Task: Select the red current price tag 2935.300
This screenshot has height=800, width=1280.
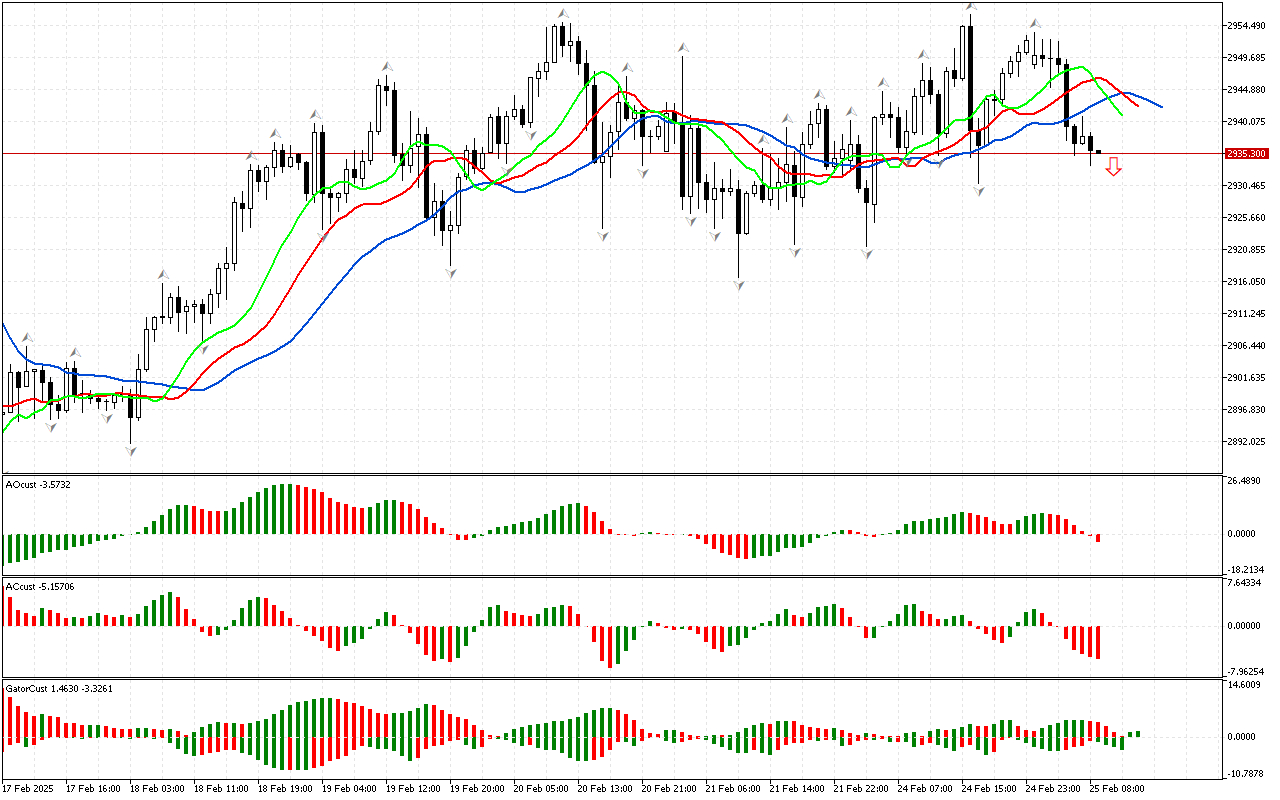Action: coord(1246,154)
